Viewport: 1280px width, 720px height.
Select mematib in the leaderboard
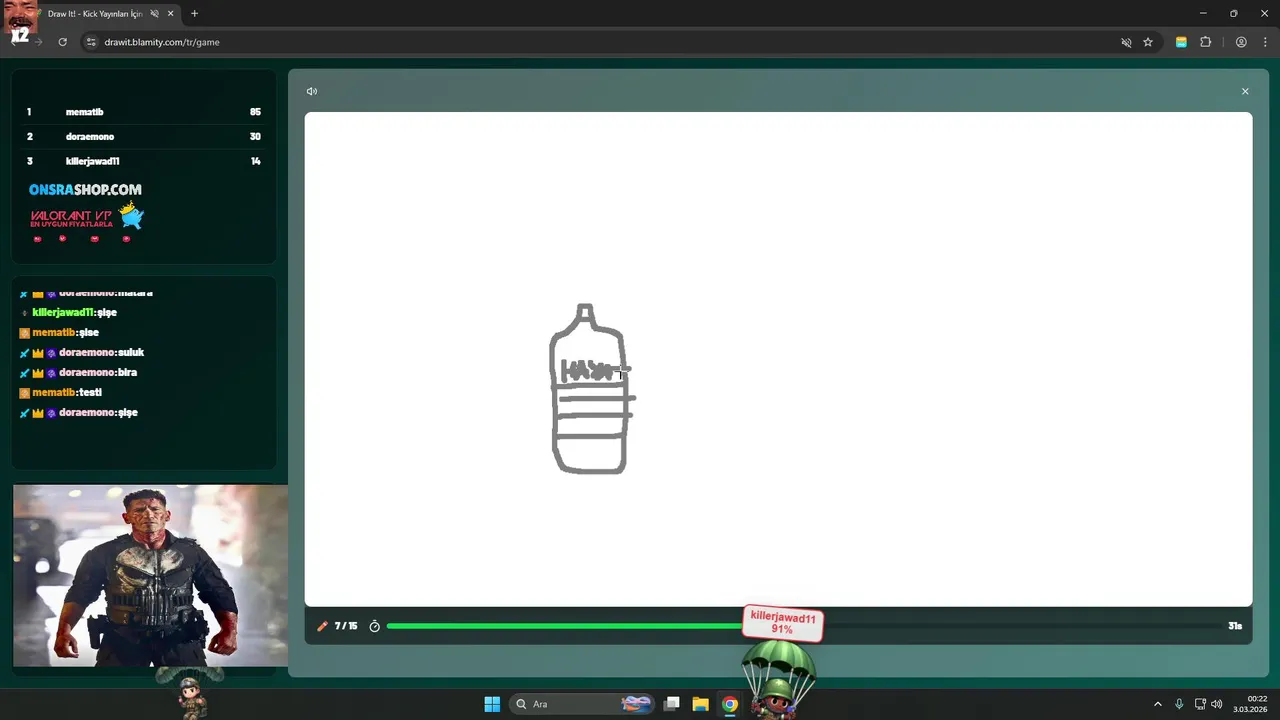pyautogui.click(x=85, y=112)
